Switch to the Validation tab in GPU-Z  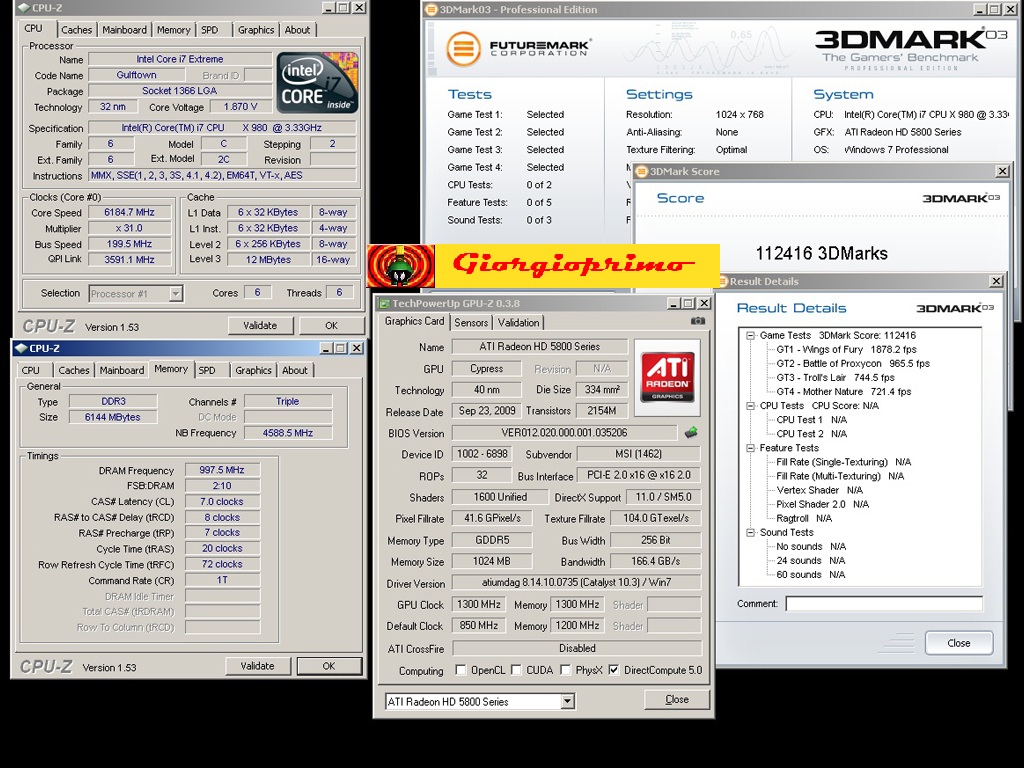pyautogui.click(x=519, y=323)
